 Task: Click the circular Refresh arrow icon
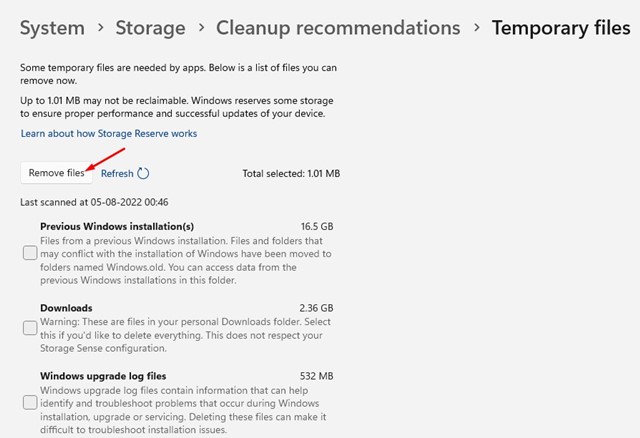[143, 173]
